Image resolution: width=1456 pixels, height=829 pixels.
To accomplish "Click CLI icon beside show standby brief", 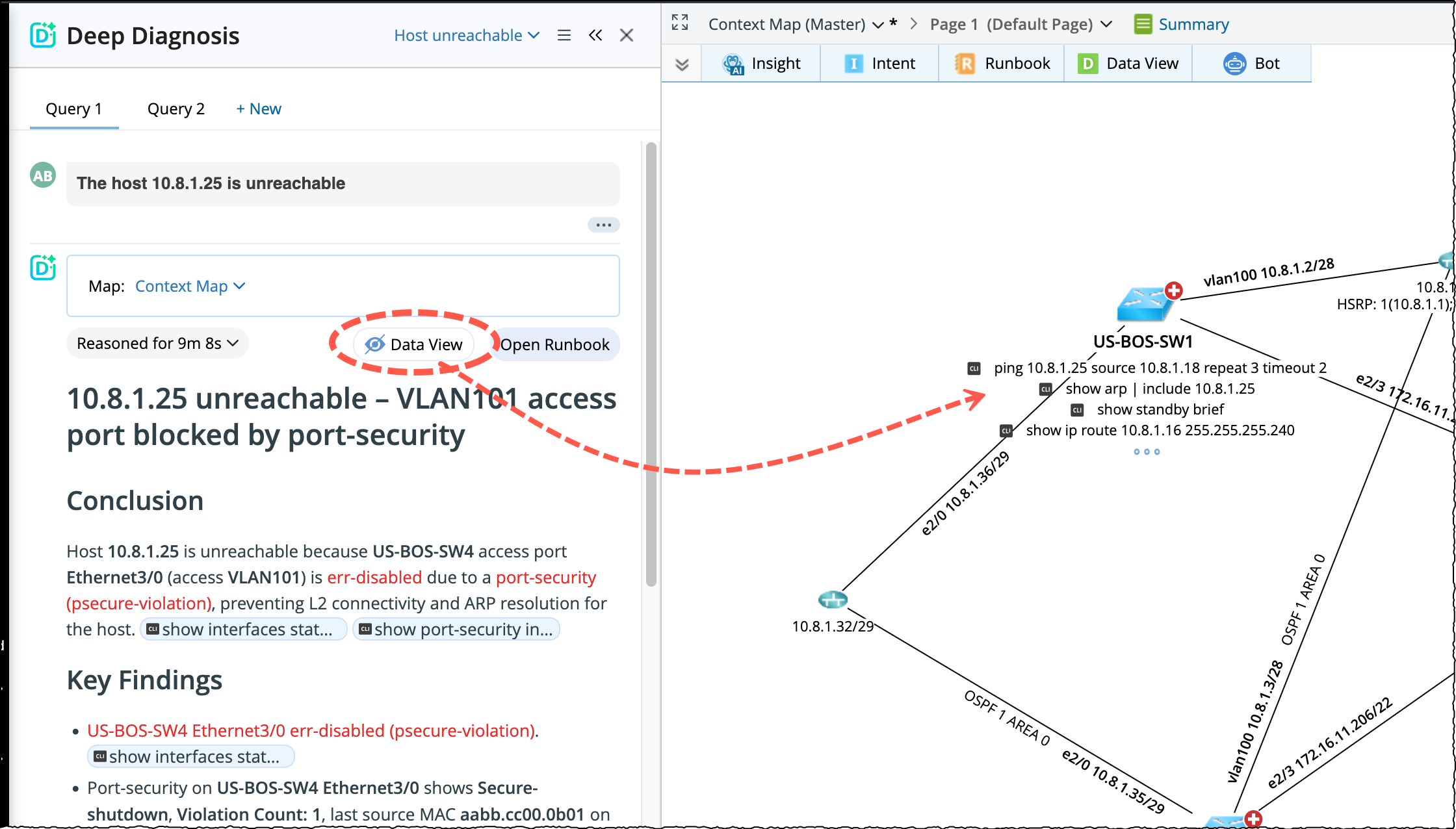I will (x=1078, y=410).
